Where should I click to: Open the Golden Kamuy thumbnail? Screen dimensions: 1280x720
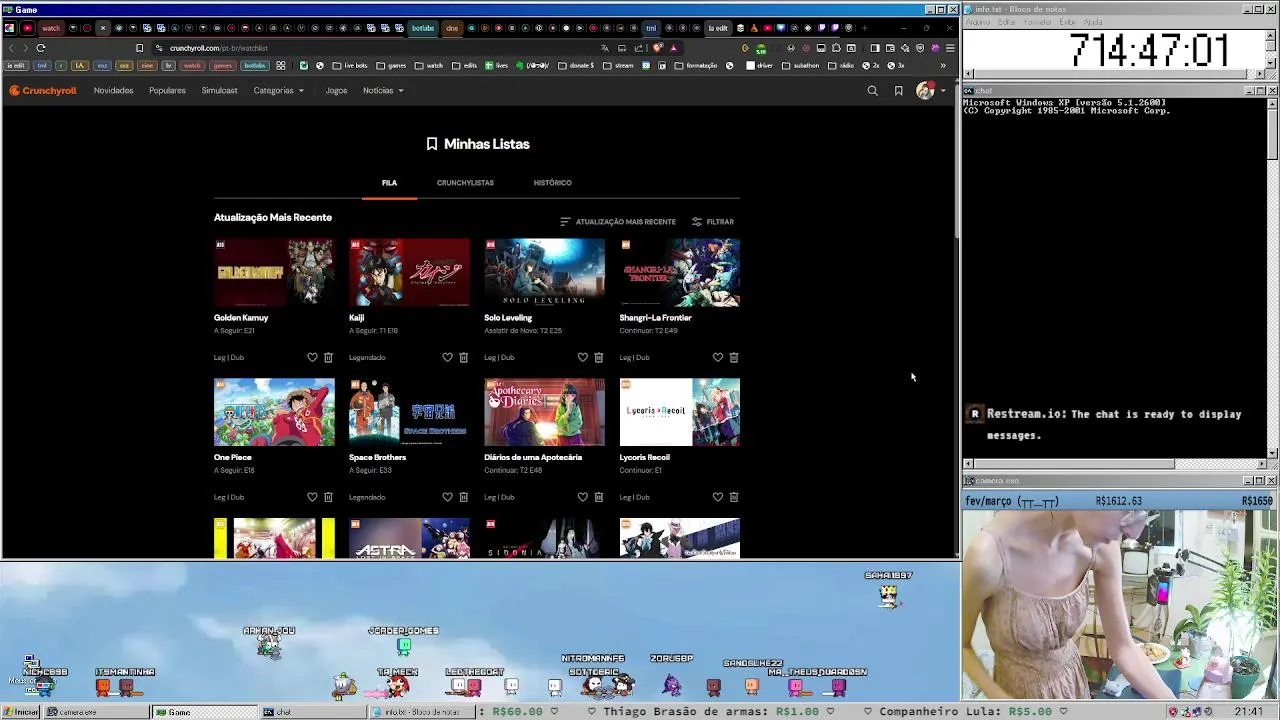click(274, 272)
